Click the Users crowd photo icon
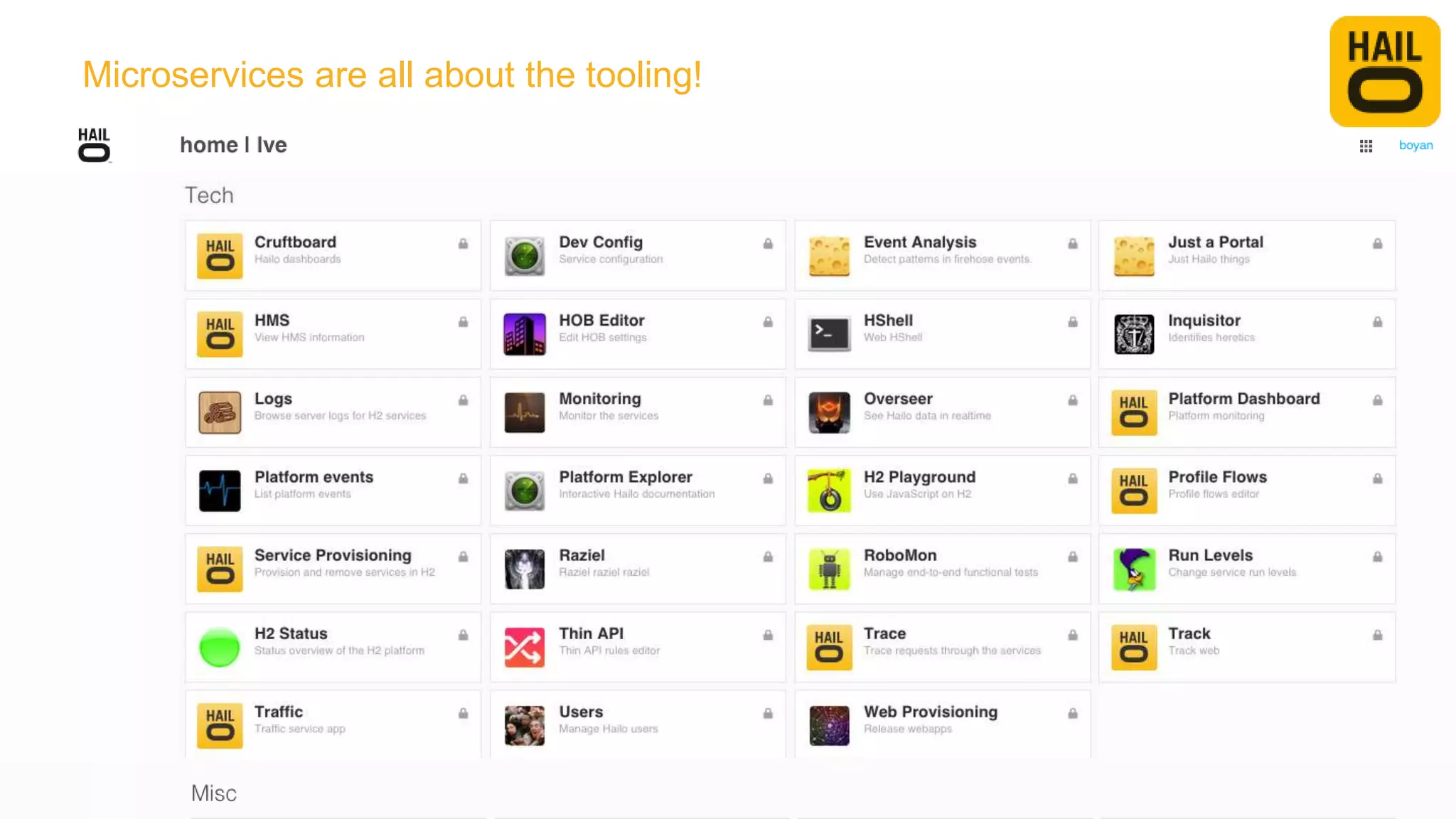This screenshot has width=1456, height=819. point(525,725)
